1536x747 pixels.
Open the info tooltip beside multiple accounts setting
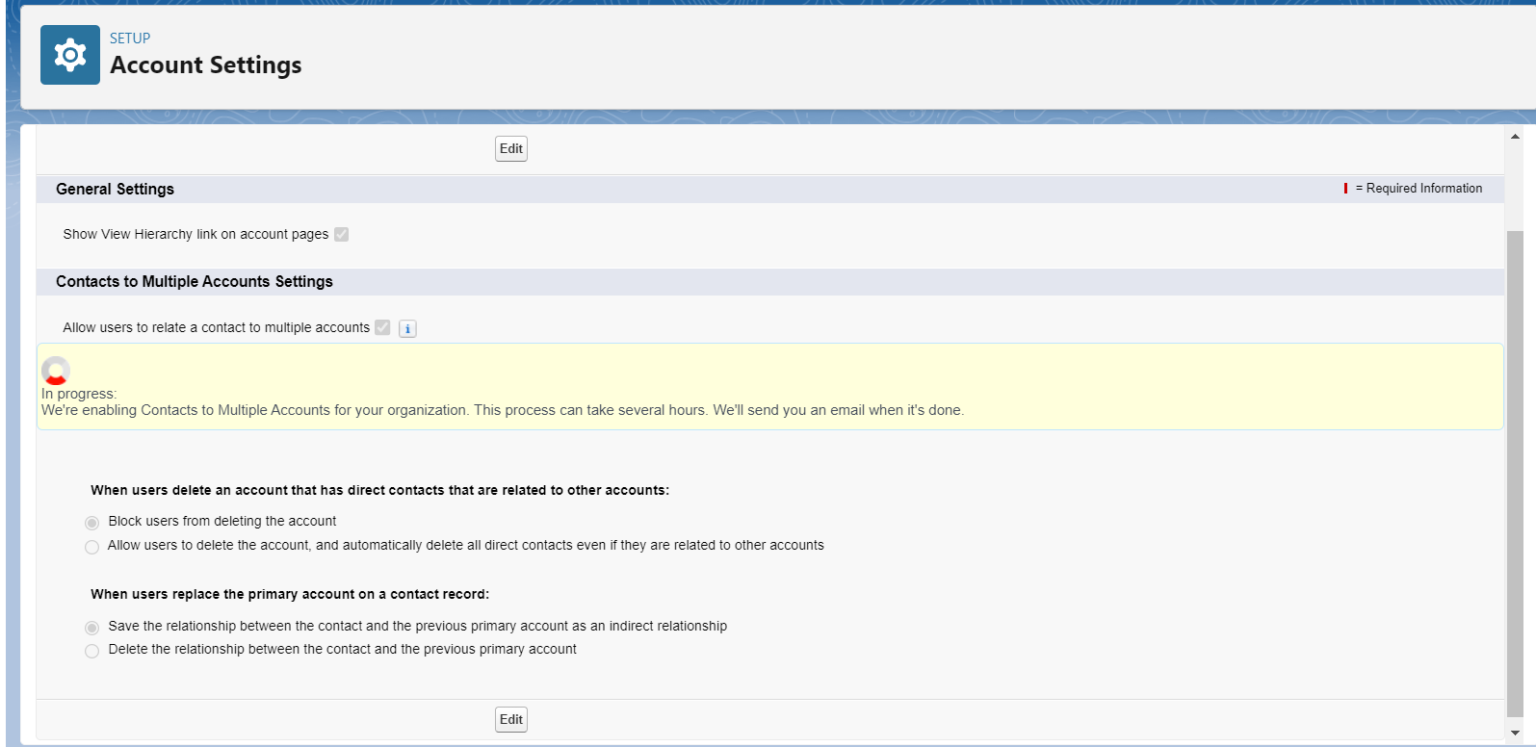(407, 328)
